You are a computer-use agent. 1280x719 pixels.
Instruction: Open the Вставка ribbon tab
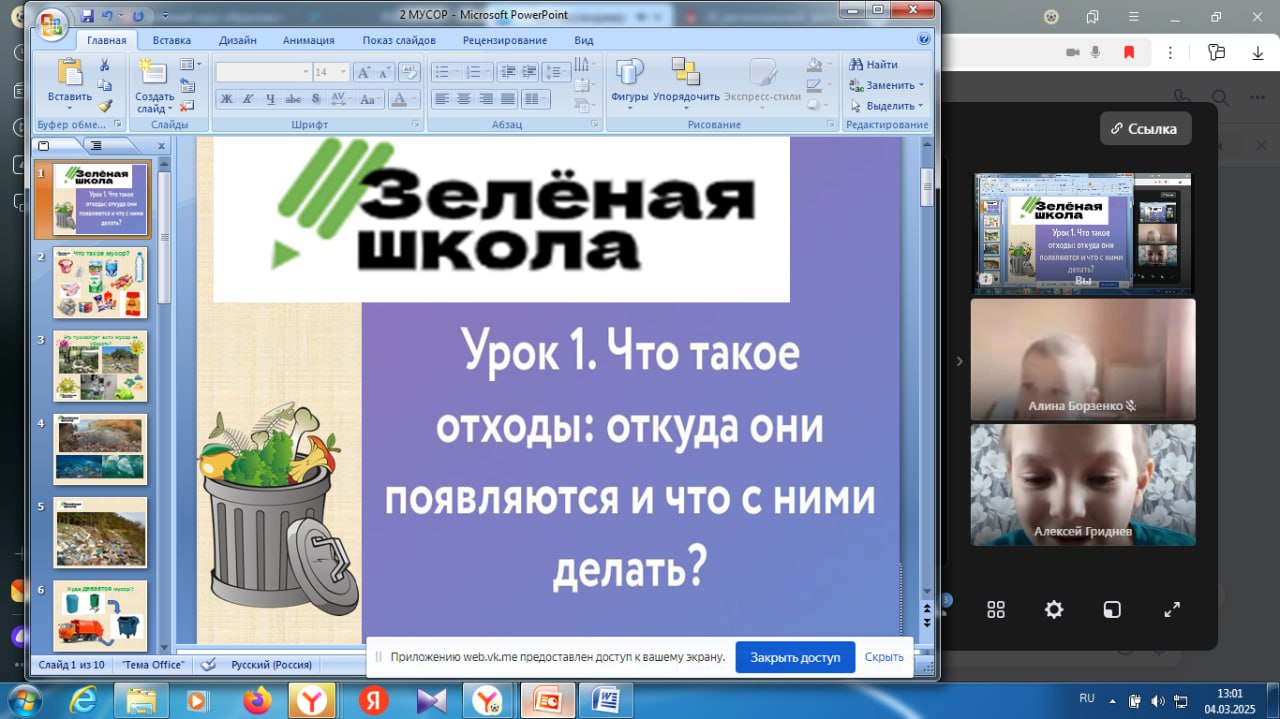tap(172, 40)
